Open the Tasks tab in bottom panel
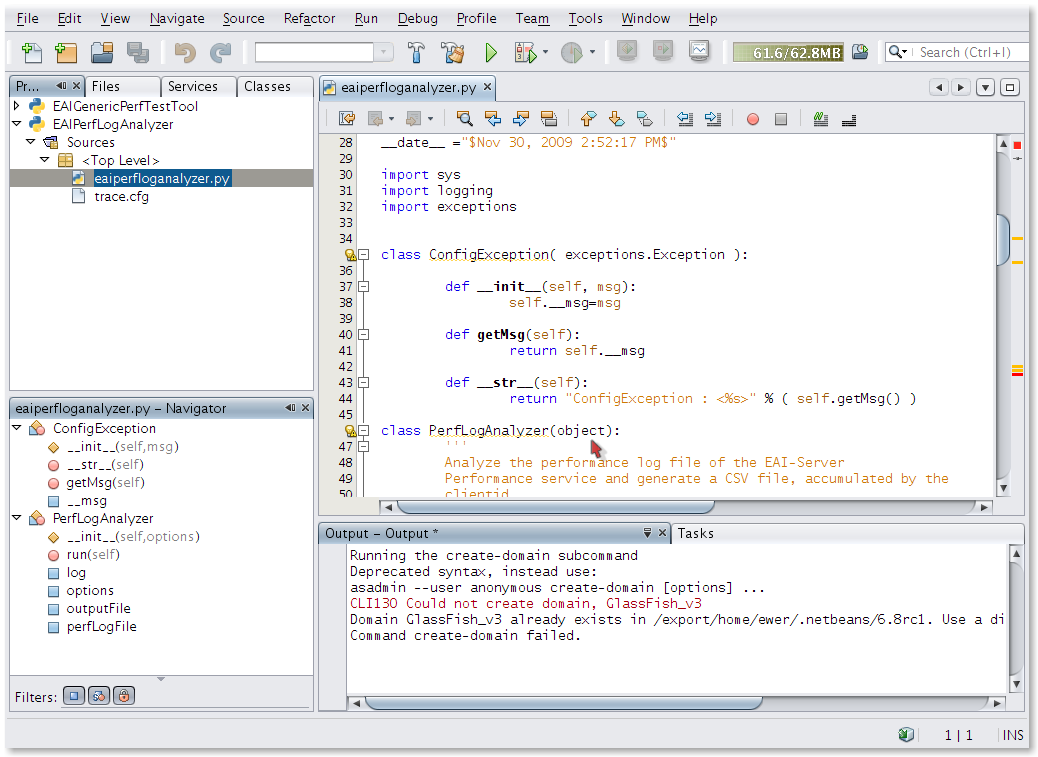 [696, 533]
